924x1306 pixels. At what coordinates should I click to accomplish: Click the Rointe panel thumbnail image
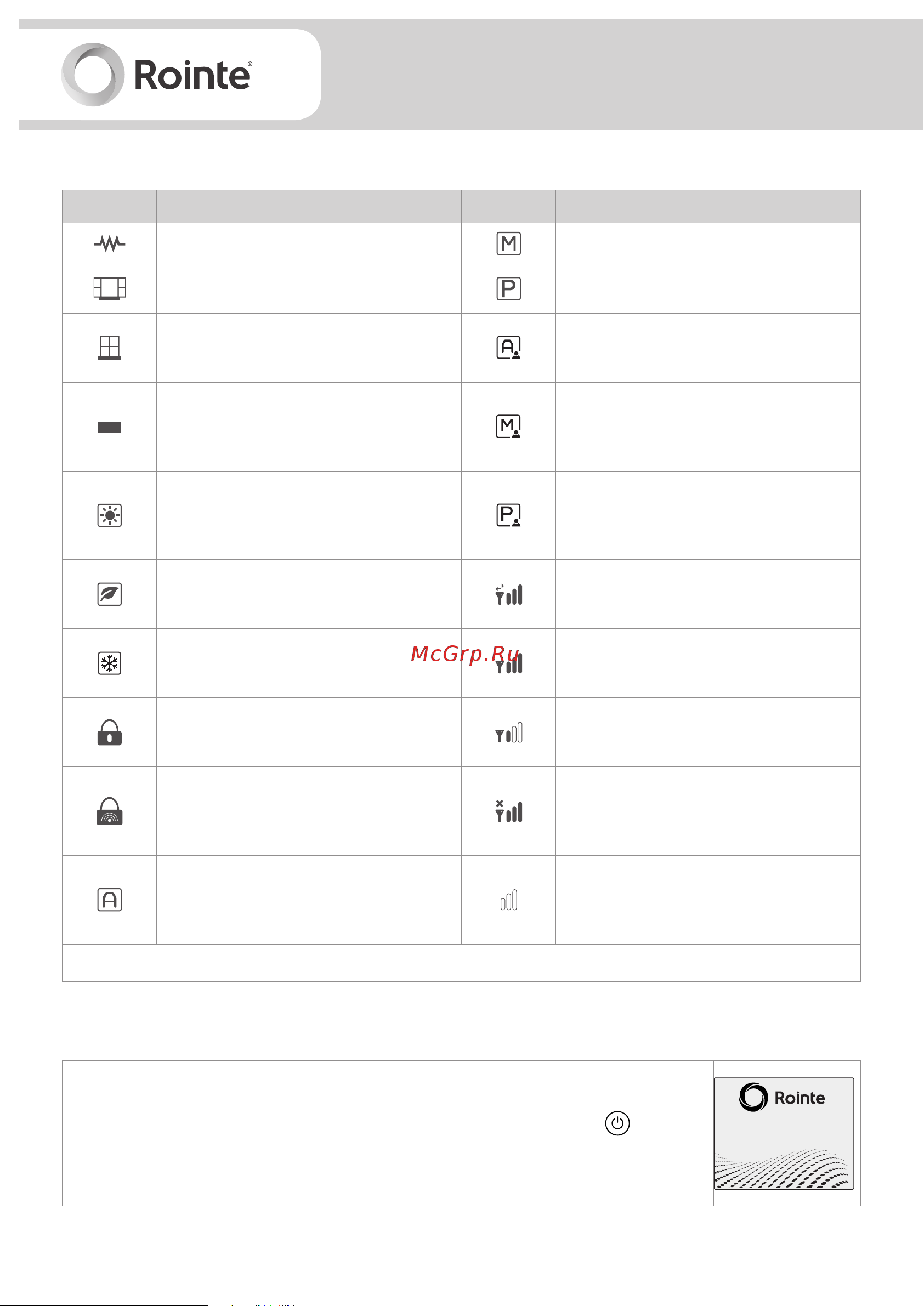pos(784,1134)
